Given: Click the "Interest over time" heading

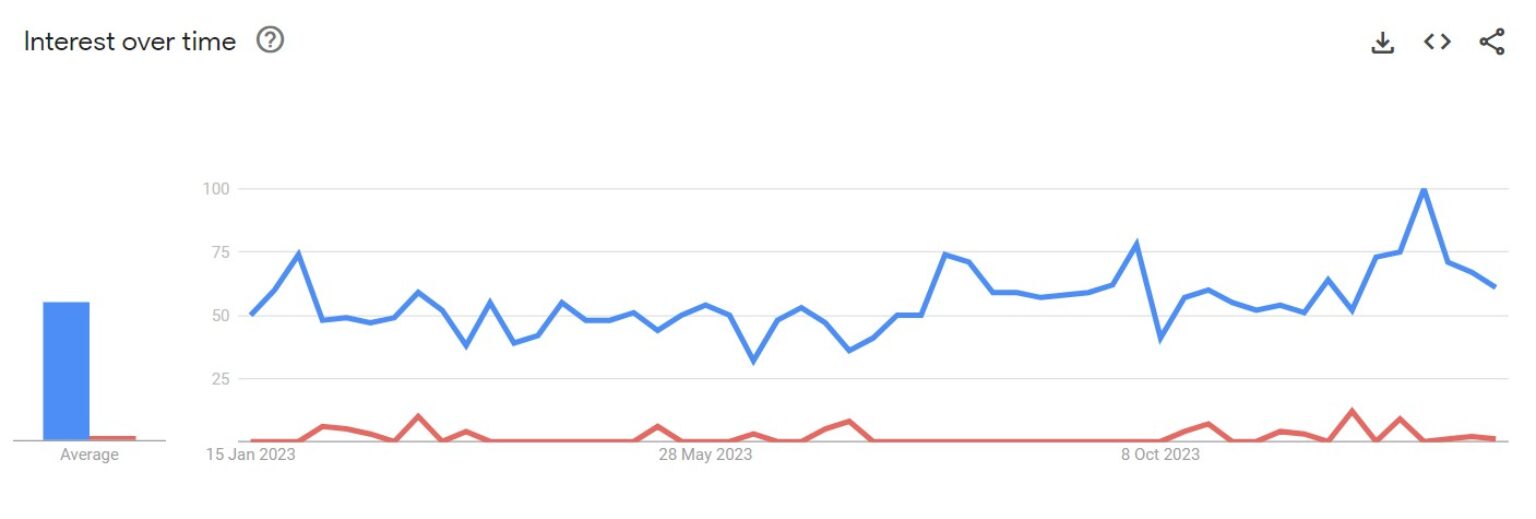Looking at the screenshot, I should coord(130,42).
